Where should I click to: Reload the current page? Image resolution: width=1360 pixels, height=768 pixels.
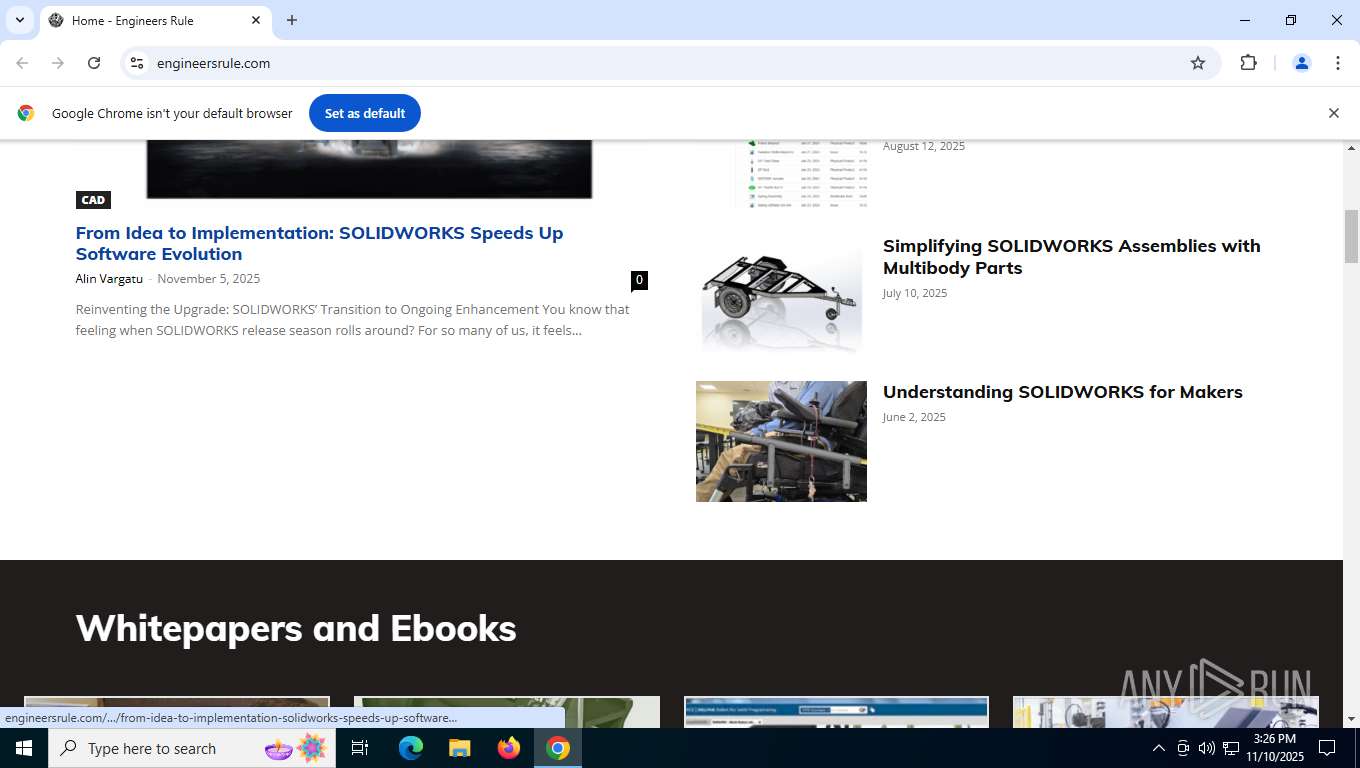click(x=94, y=63)
